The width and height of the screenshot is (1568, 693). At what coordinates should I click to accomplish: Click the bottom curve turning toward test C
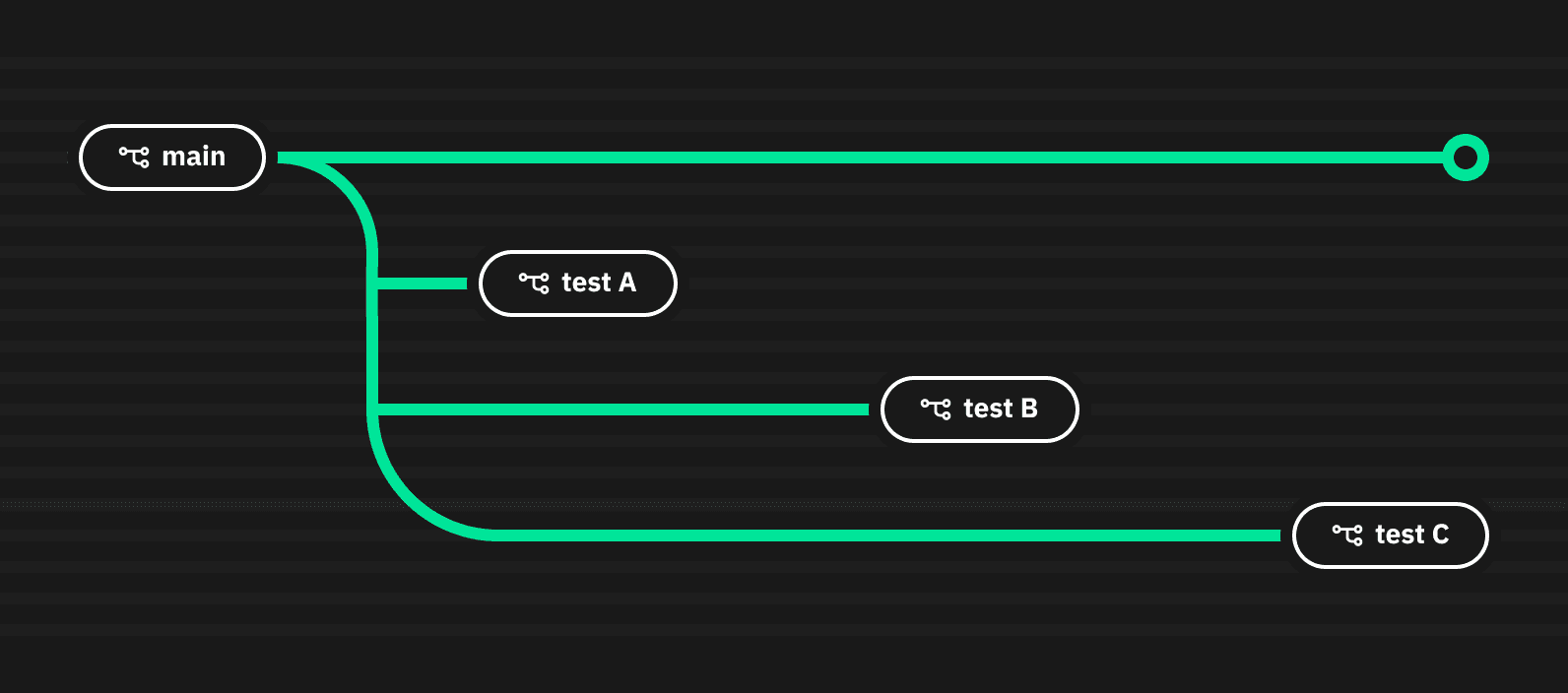[412, 497]
